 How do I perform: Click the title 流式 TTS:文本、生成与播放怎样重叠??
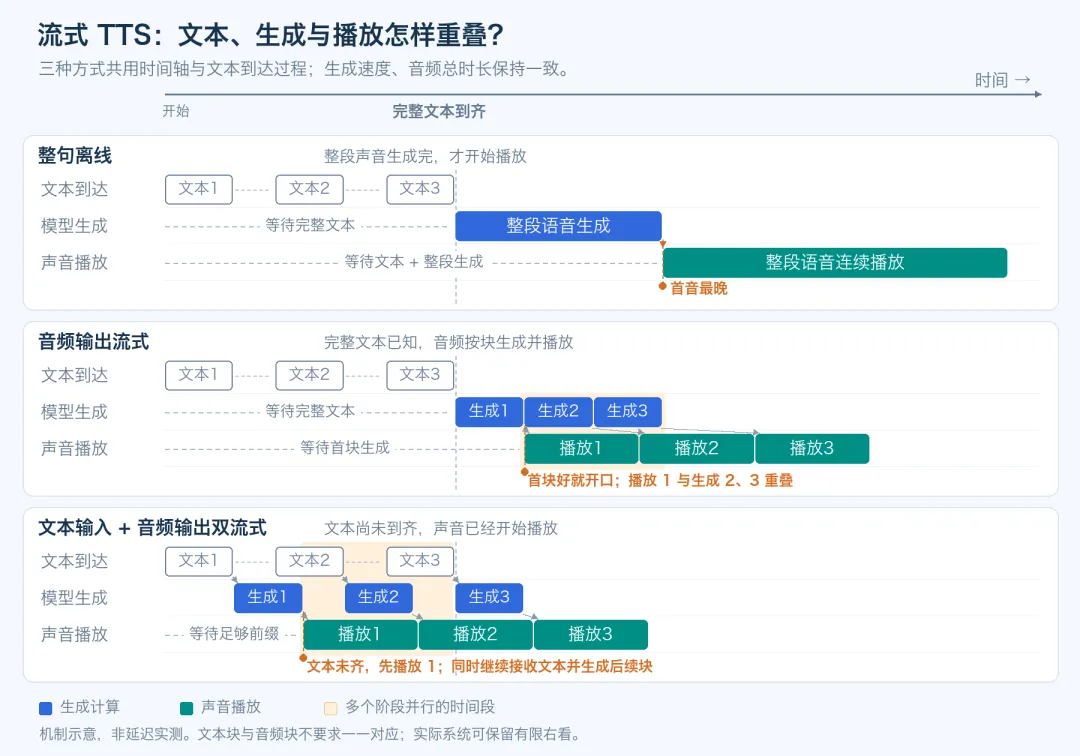tap(270, 35)
